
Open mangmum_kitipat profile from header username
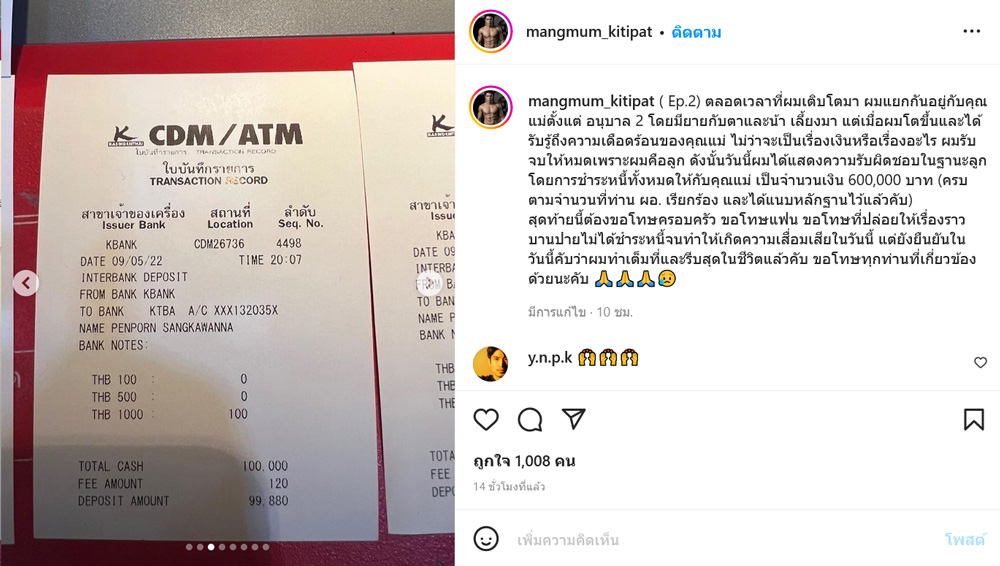[589, 32]
